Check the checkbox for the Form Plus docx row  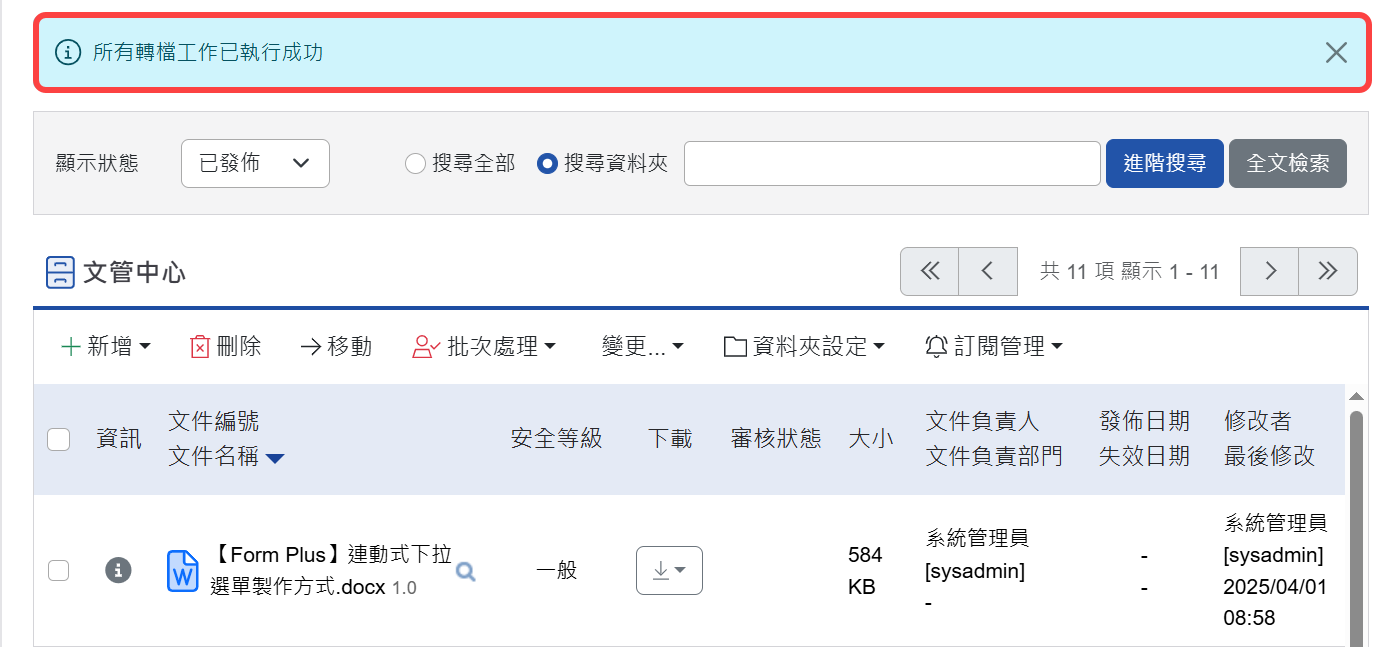coord(59,571)
